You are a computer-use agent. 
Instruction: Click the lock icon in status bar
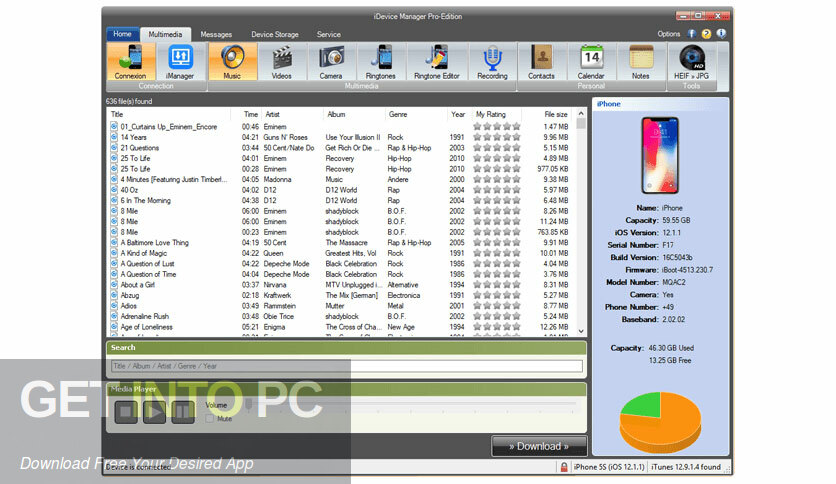click(564, 467)
